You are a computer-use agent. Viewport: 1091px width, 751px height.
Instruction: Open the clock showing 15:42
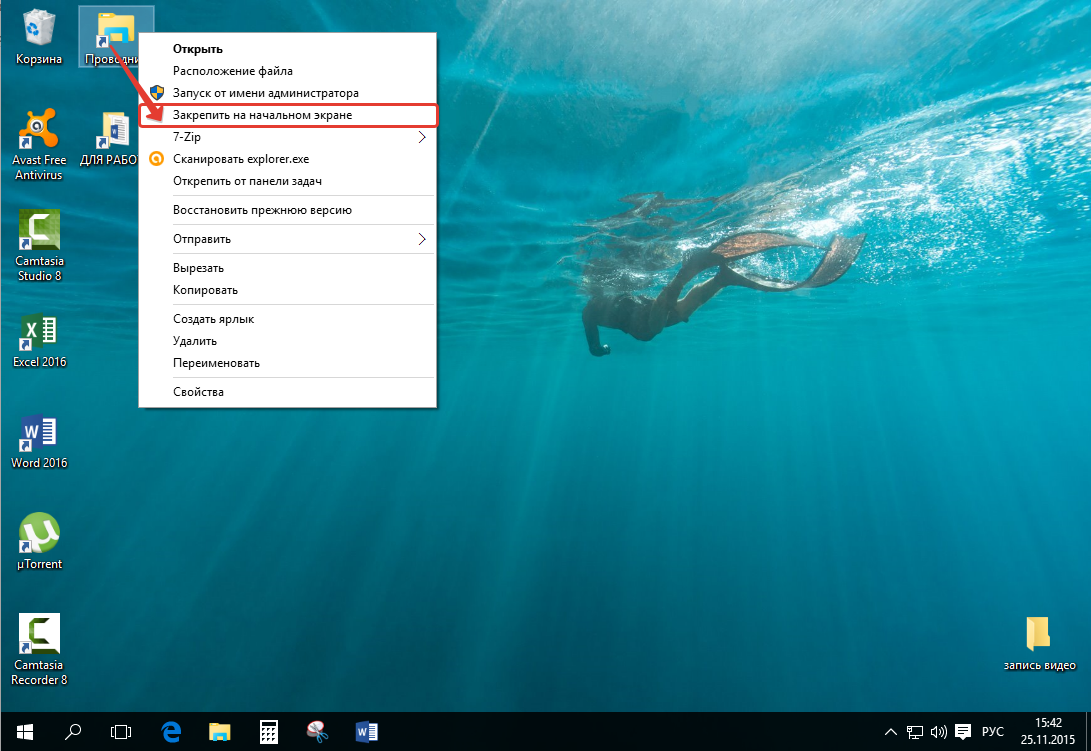click(x=1048, y=731)
